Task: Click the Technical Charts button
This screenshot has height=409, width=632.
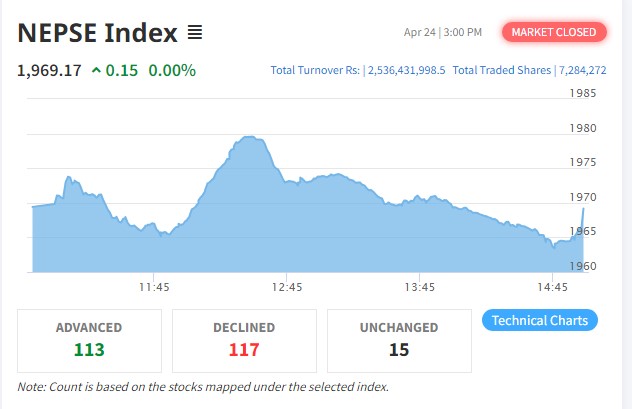Action: (x=540, y=320)
